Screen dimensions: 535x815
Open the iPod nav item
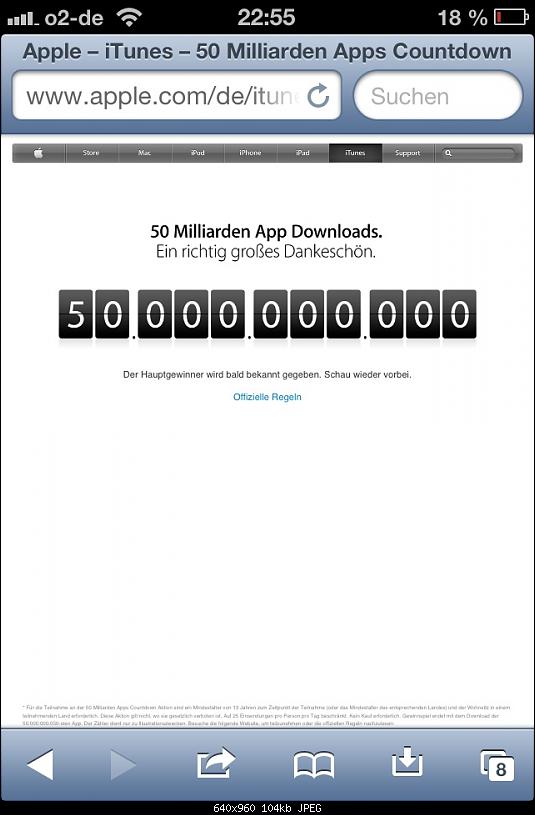[x=198, y=153]
